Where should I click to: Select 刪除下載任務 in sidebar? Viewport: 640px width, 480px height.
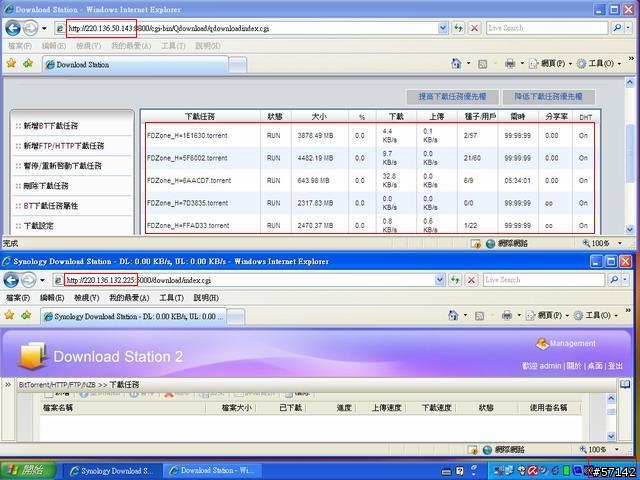pos(46,186)
